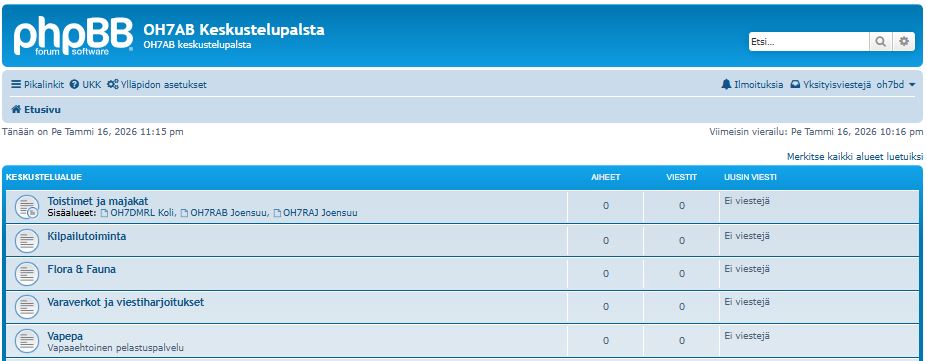Image resolution: width=927 pixels, height=361 pixels.
Task: Open Yksityisviestejä private messages
Action: tap(831, 84)
